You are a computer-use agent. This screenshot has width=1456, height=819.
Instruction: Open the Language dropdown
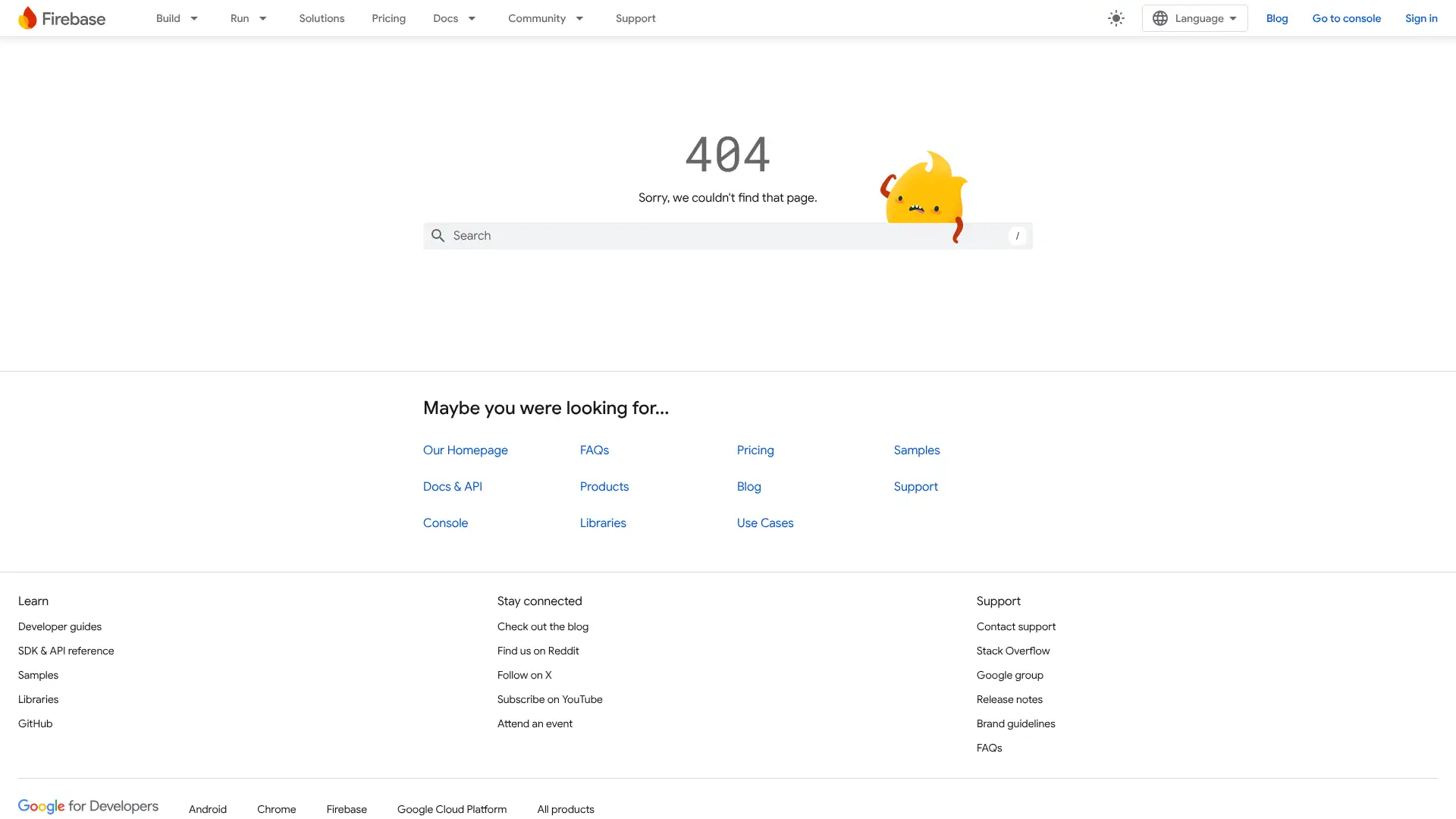click(1194, 18)
